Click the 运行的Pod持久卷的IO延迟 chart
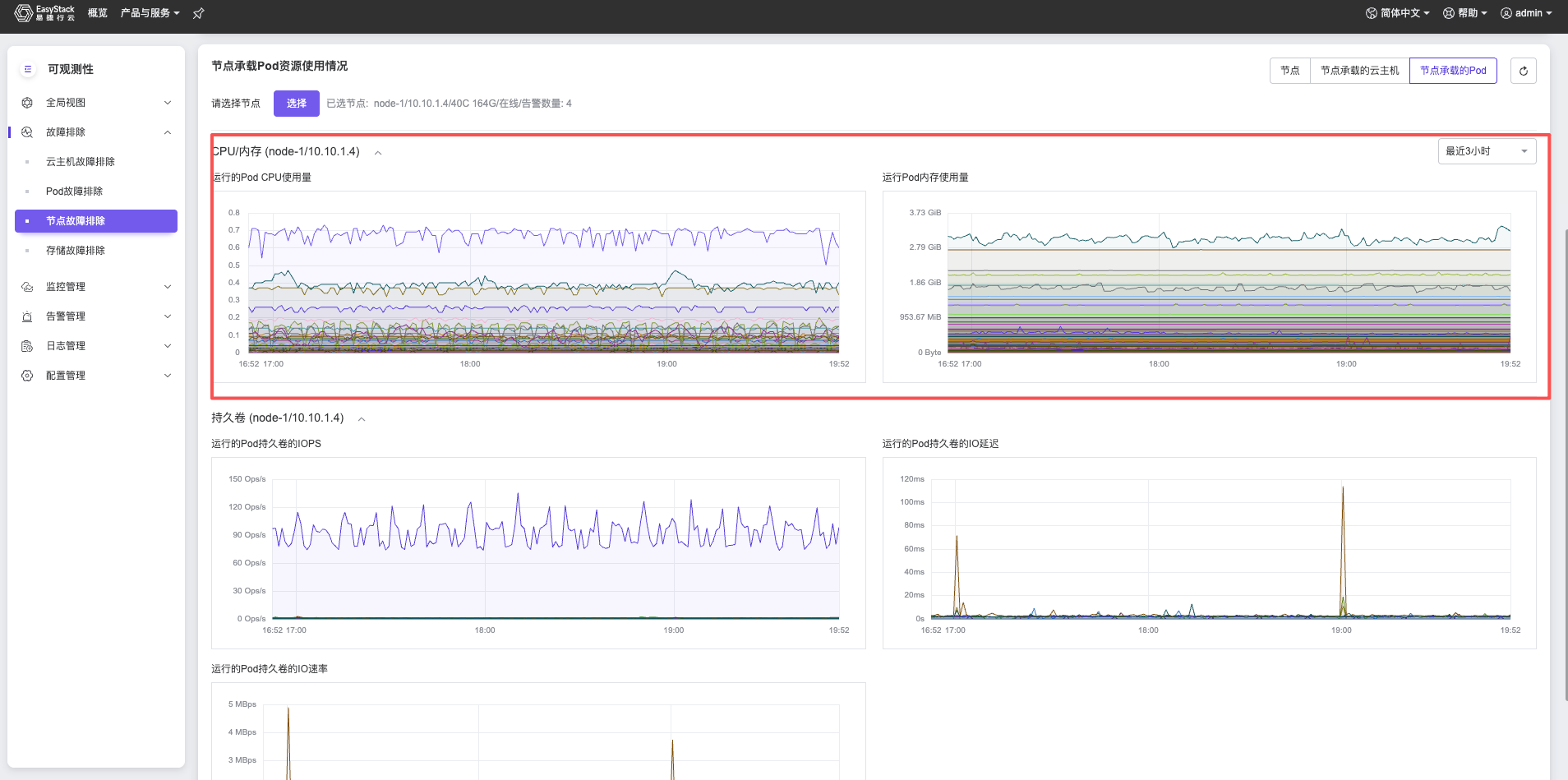Image resolution: width=1568 pixels, height=780 pixels. point(1210,553)
